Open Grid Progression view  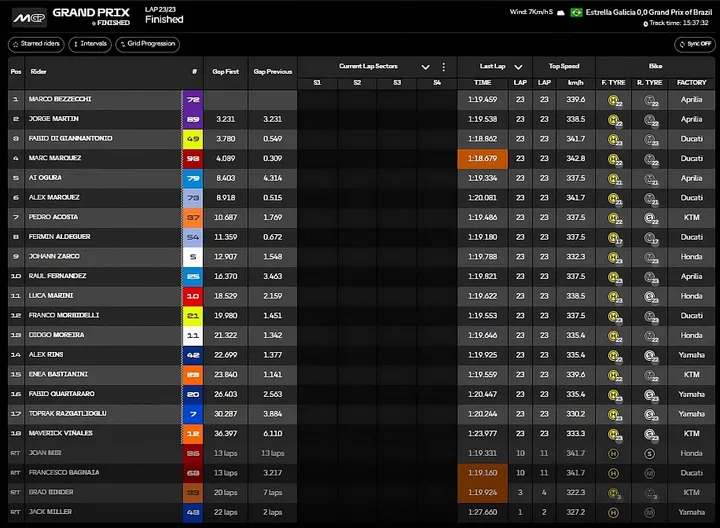[x=148, y=44]
